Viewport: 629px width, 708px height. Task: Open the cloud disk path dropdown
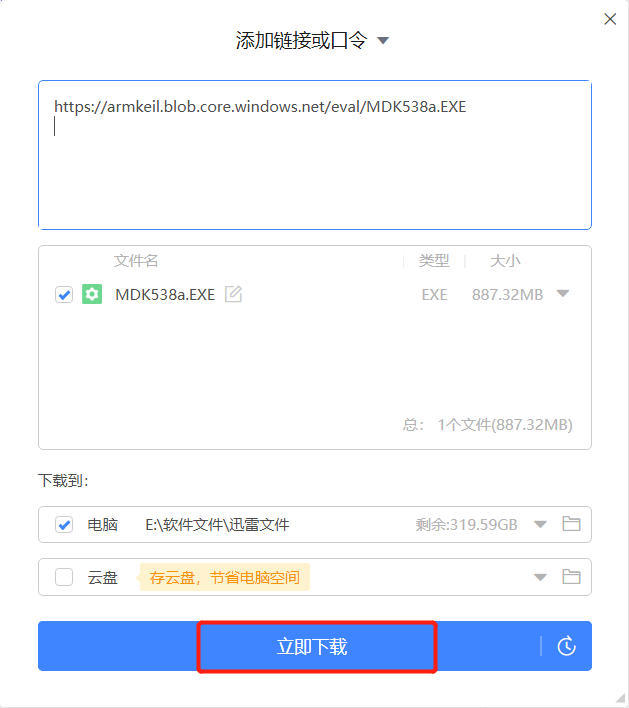(540, 577)
